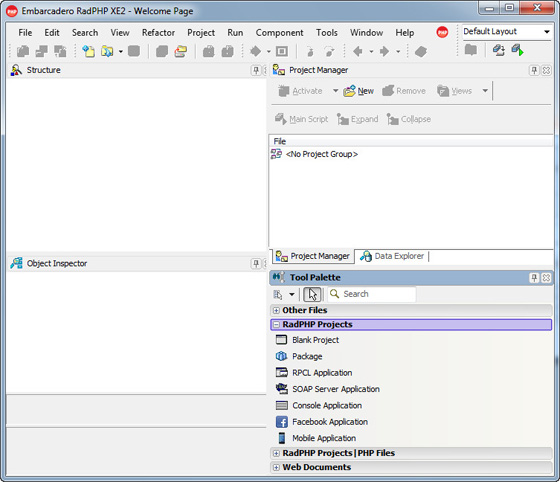Click the Main Script button
The image size is (560, 482).
click(x=301, y=119)
